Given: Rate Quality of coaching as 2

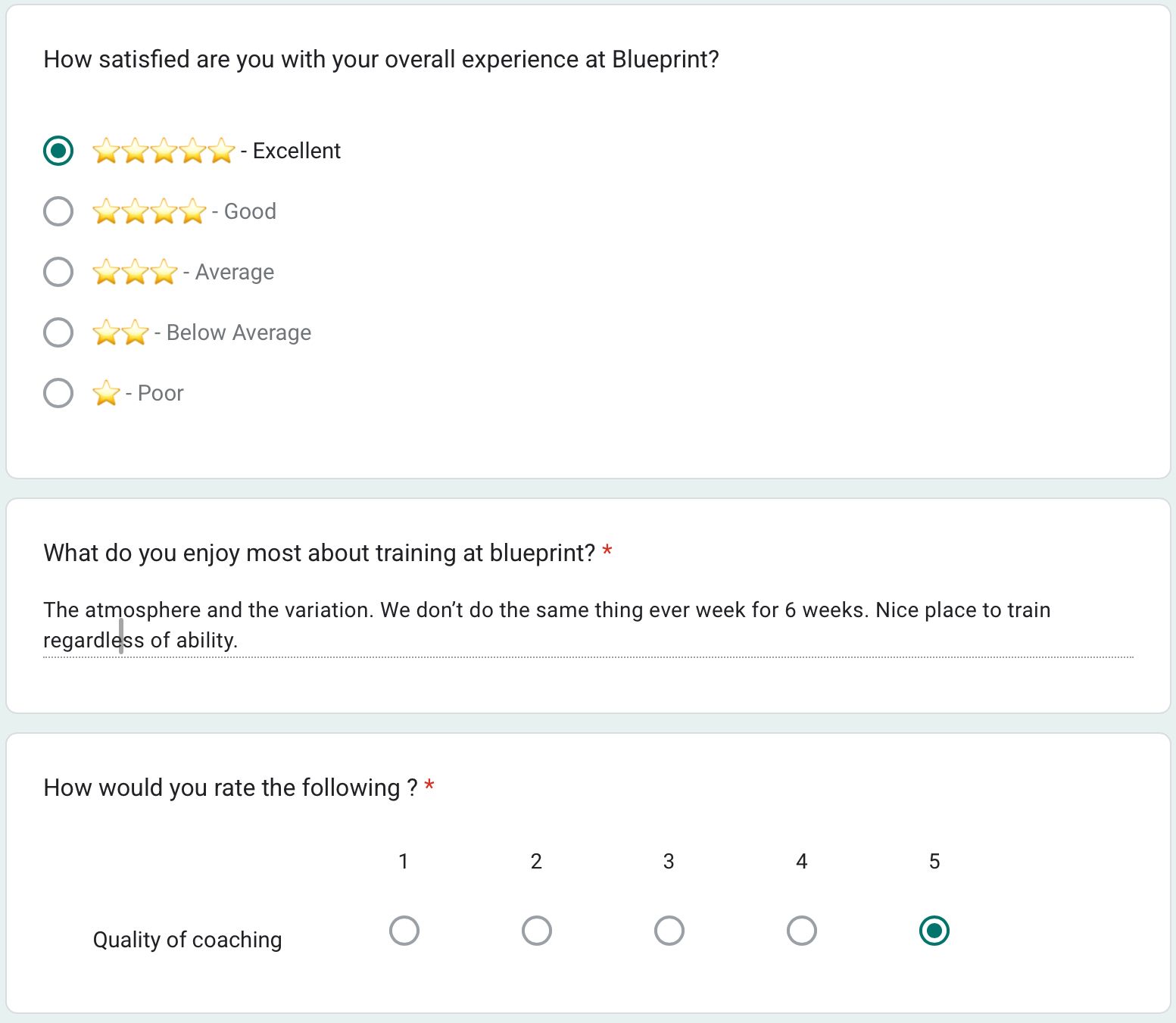Looking at the screenshot, I should [x=537, y=931].
